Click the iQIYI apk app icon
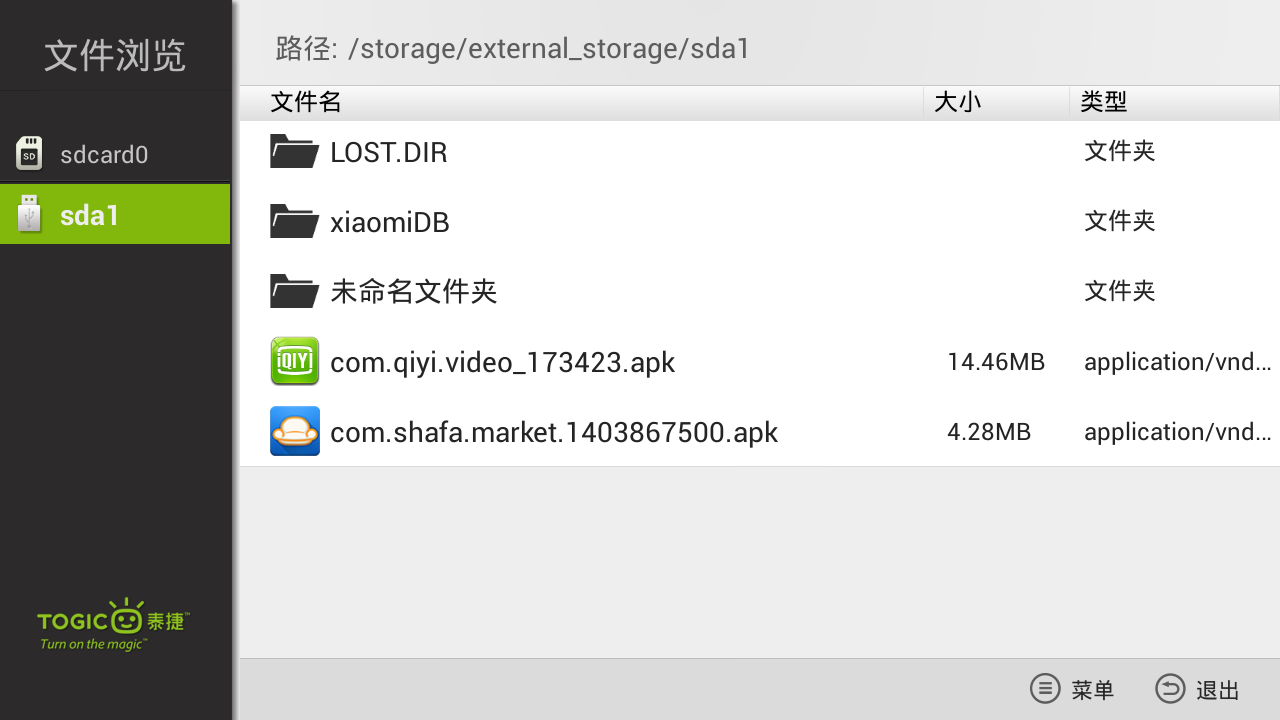 click(295, 361)
